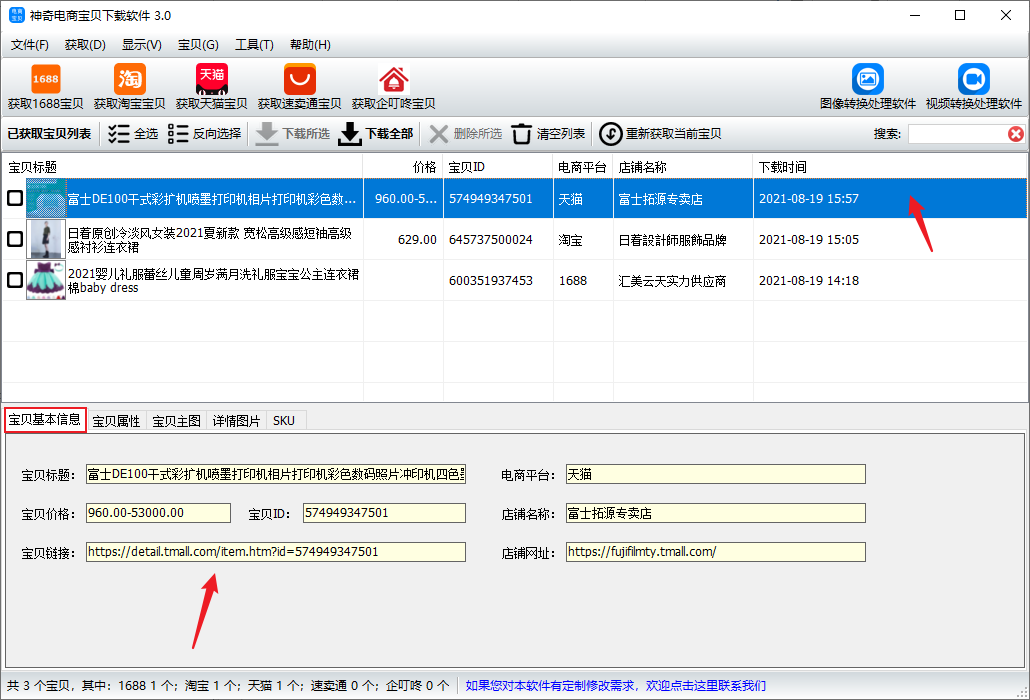Click the 宝贝链接 URL field
The height and width of the screenshot is (700, 1030).
coord(275,552)
